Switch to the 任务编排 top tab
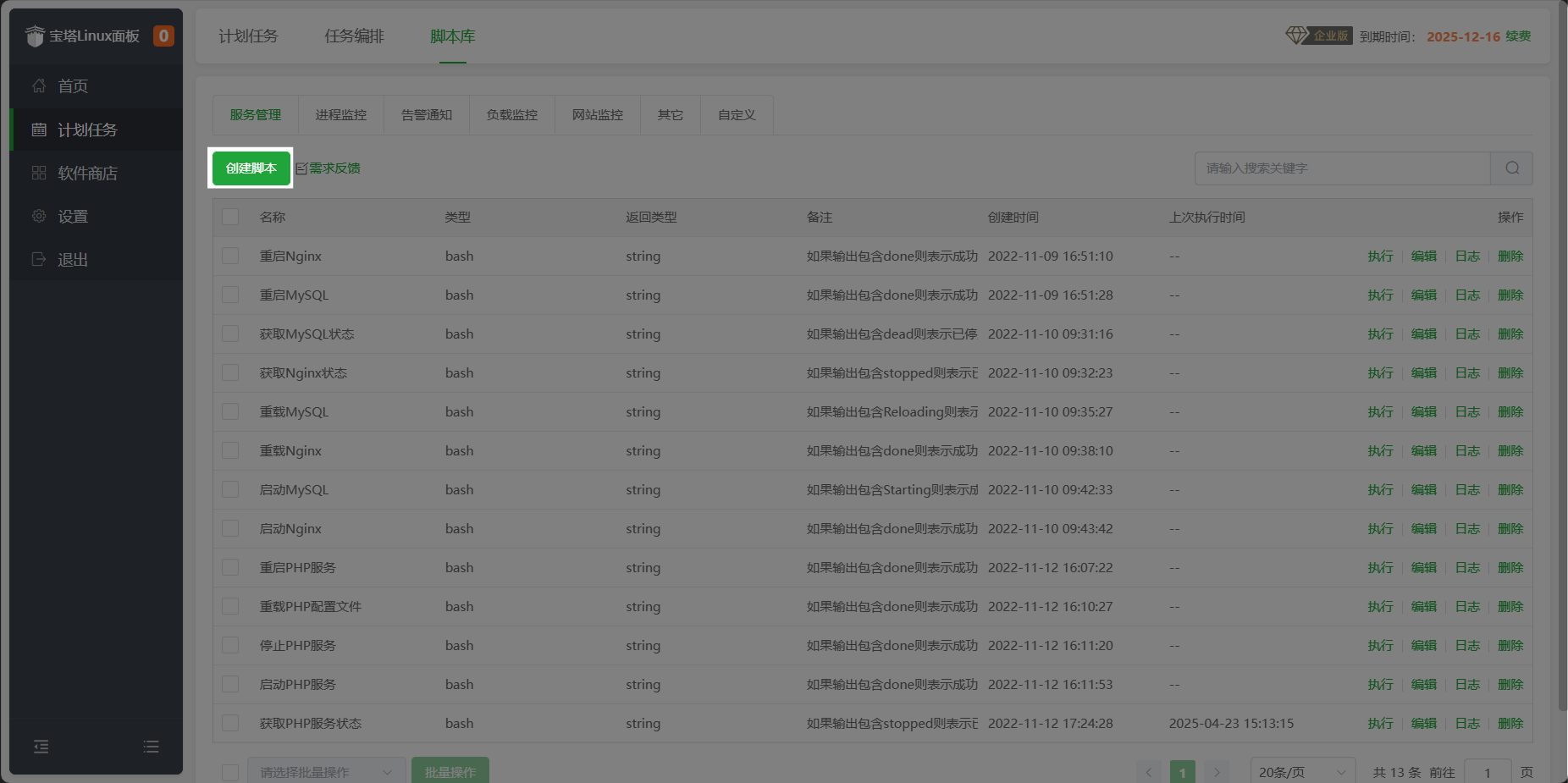This screenshot has height=783, width=1568. [354, 36]
